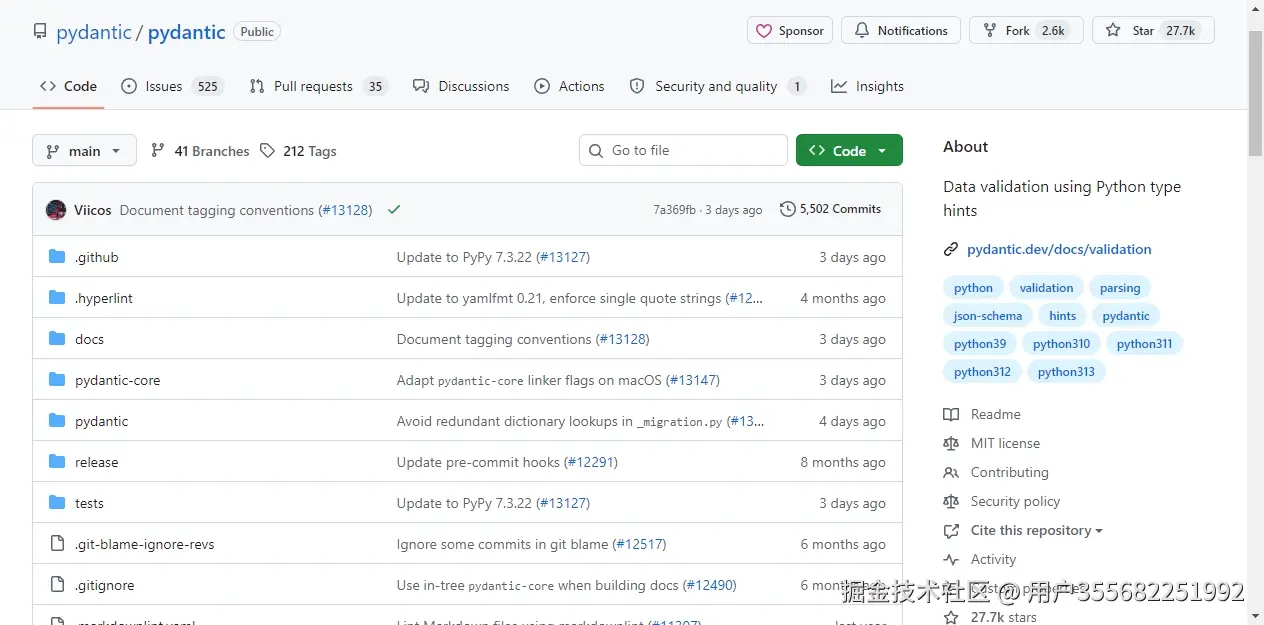
Task: Click the Star count 27.7k
Action: 1181,31
